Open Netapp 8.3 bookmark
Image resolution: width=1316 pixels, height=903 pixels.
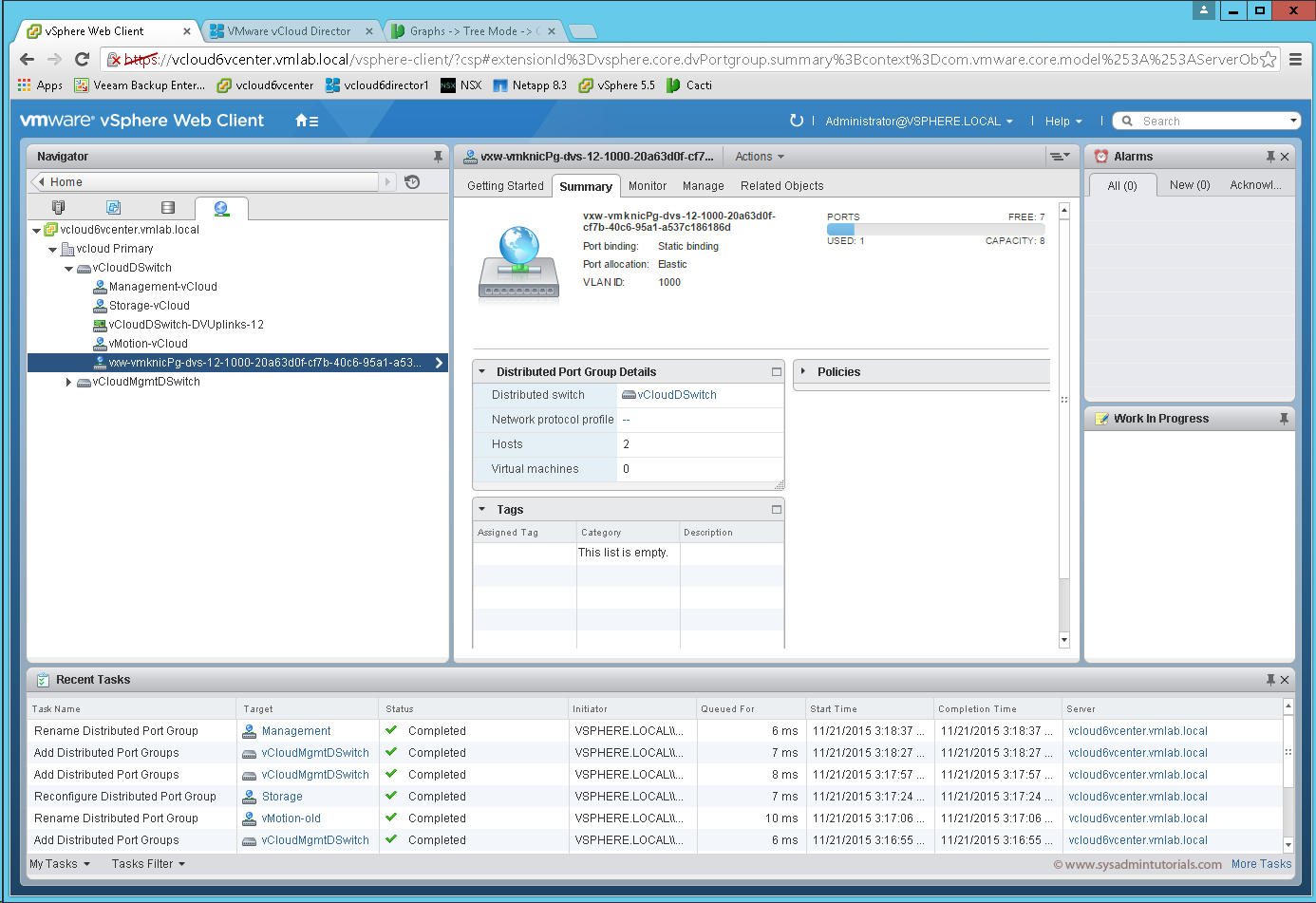pos(530,85)
